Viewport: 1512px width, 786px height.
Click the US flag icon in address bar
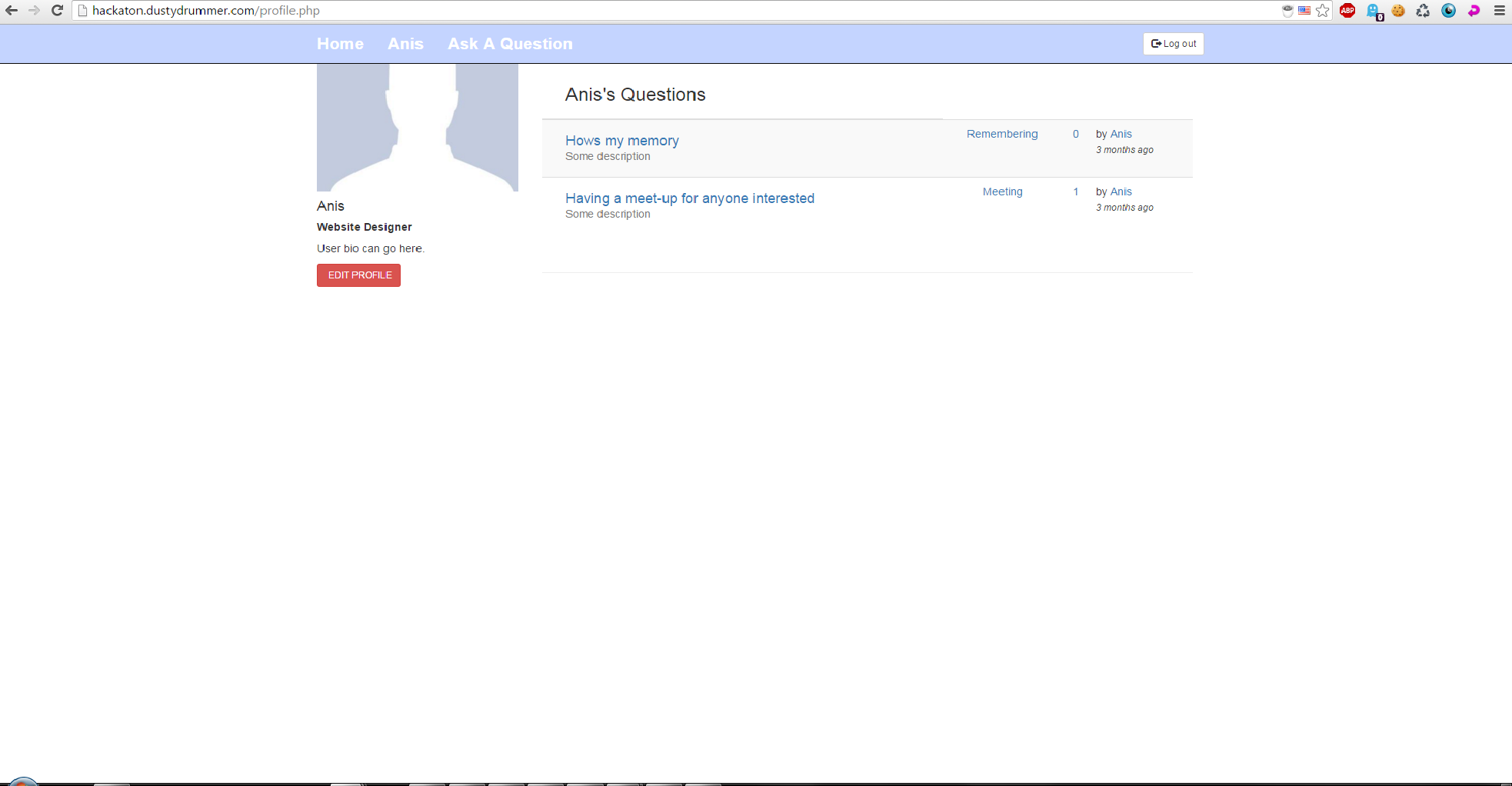1304,11
